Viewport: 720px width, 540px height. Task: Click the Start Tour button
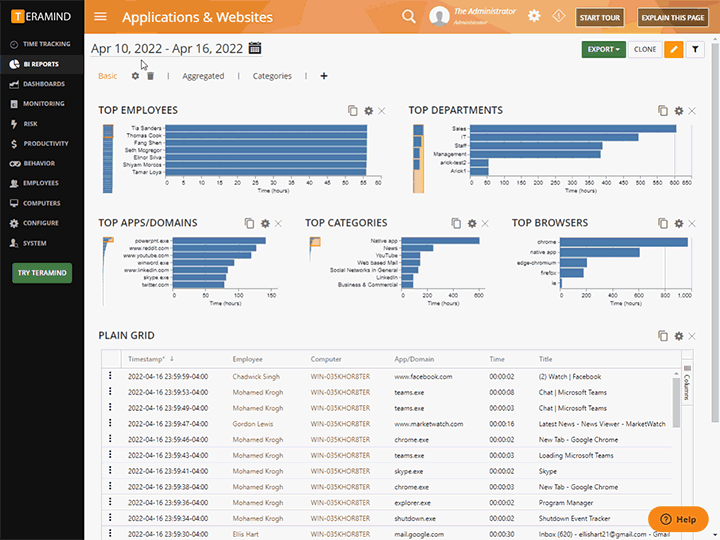click(x=602, y=18)
